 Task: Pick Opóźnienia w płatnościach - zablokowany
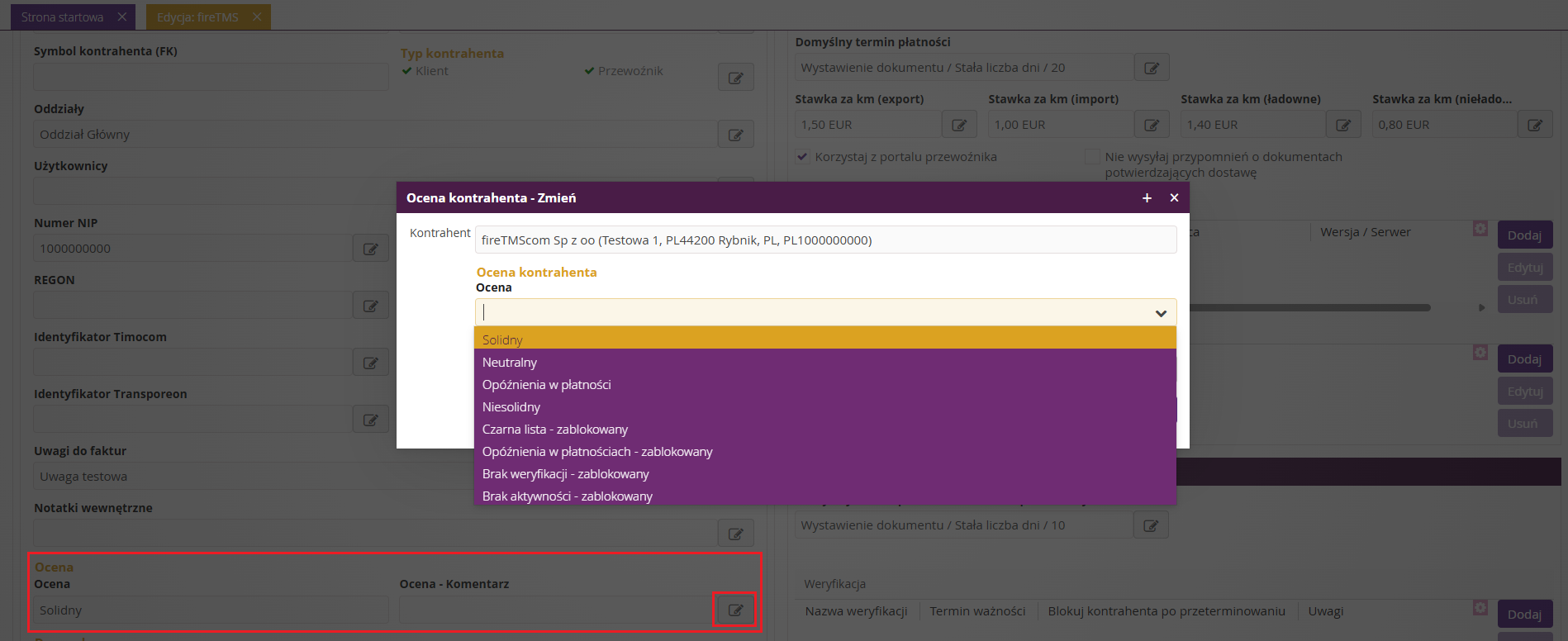point(824,451)
